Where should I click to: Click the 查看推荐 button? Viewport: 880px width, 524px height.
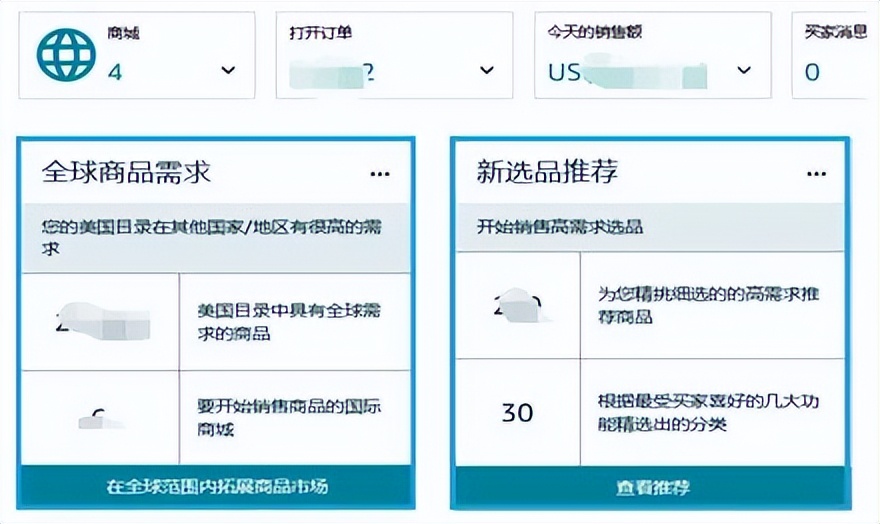click(652, 487)
